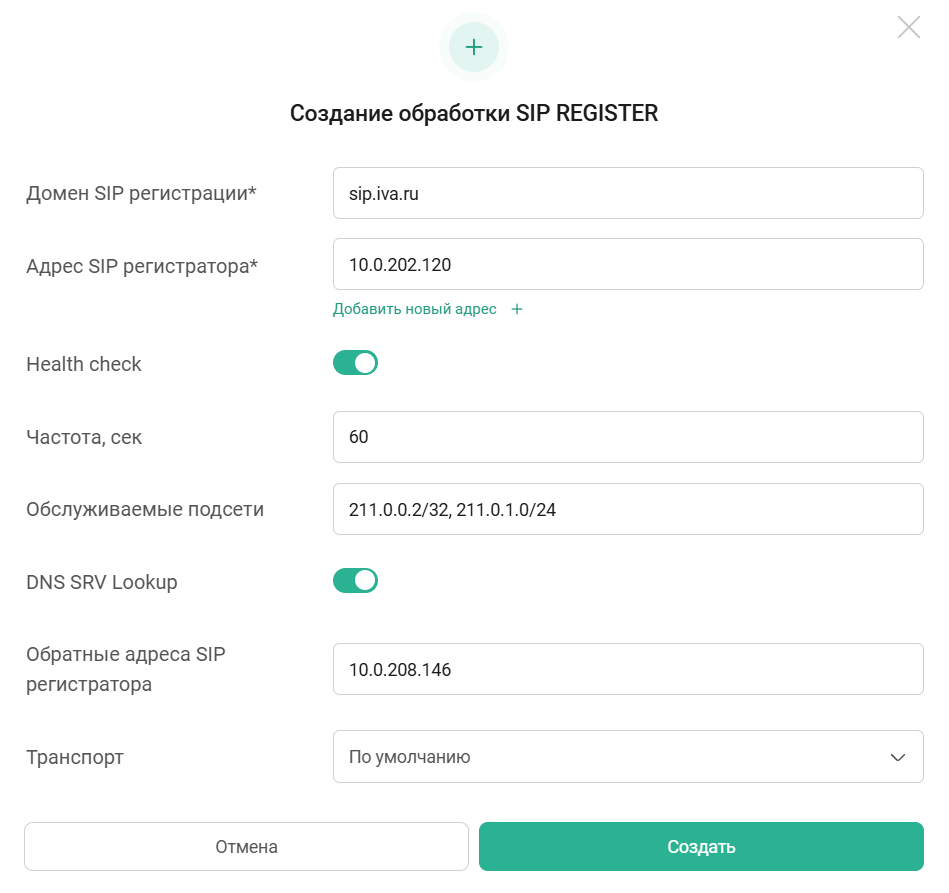Click the Транспорт label text
The image size is (949, 893).
point(75,757)
